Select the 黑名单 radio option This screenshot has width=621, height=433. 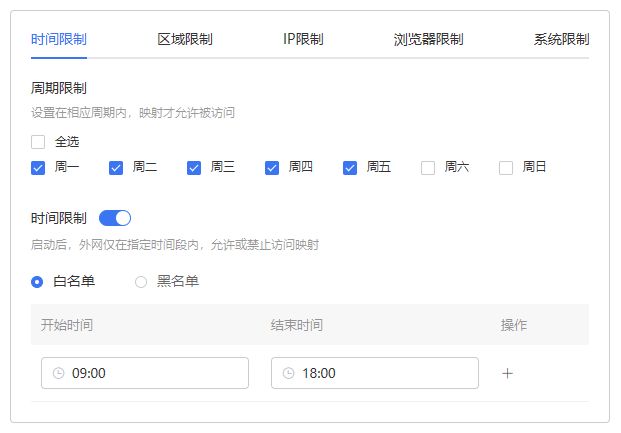pyautogui.click(x=141, y=282)
